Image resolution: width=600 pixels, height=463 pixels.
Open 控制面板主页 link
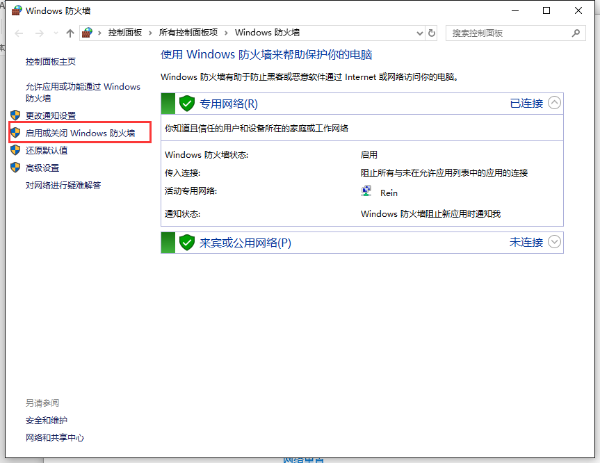pos(51,62)
